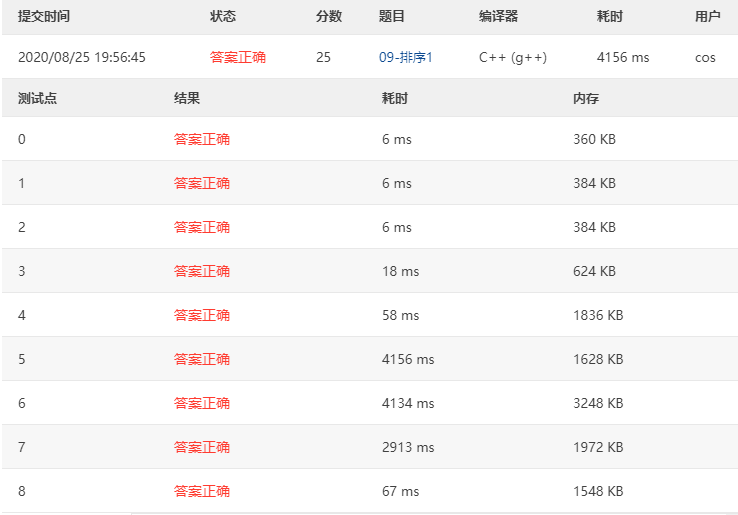This screenshot has width=738, height=515.
Task: Click the 3248 KB memory value
Action: click(x=598, y=403)
